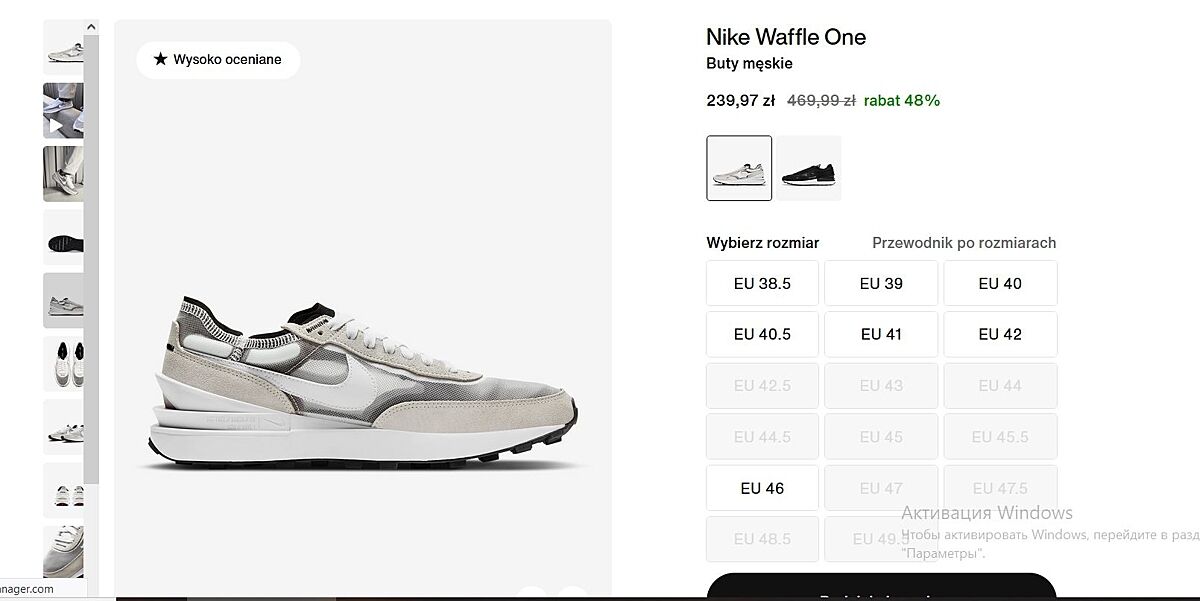This screenshot has height=601, width=1200.
Task: Click the star icon in Wysoko oceniane badge
Action: click(160, 60)
